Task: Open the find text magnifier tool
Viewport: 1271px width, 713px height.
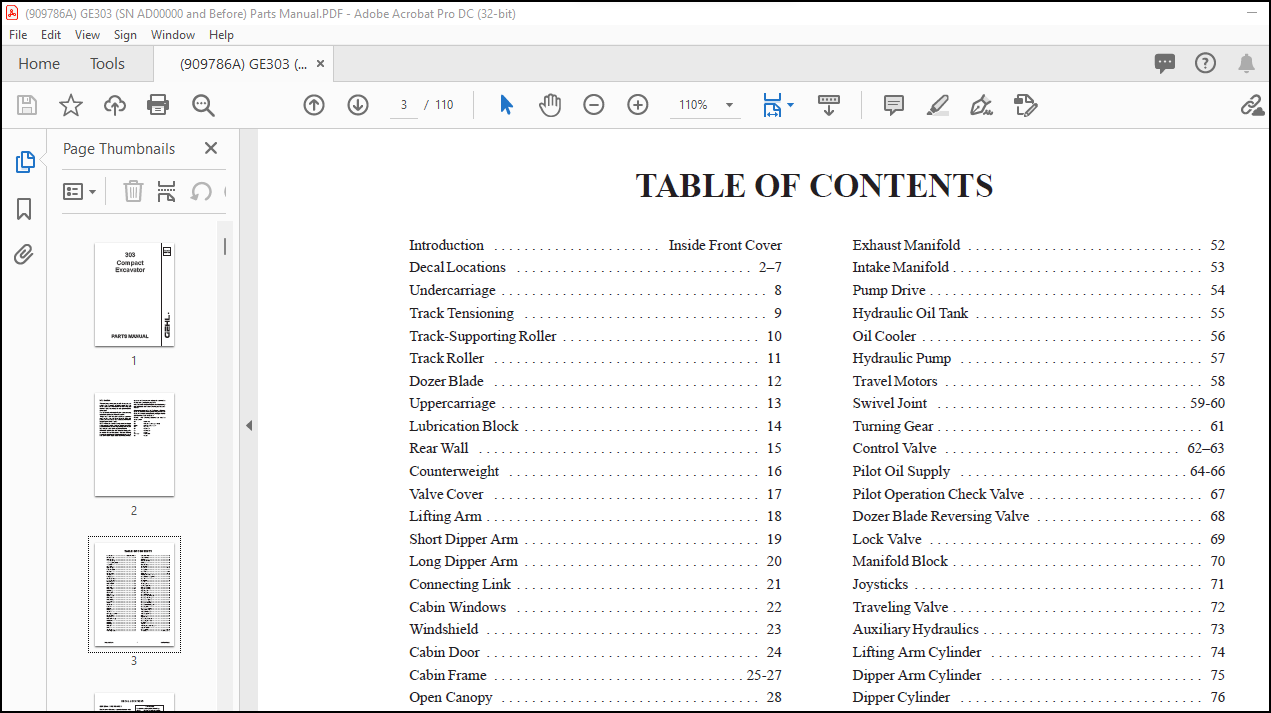Action: (203, 105)
